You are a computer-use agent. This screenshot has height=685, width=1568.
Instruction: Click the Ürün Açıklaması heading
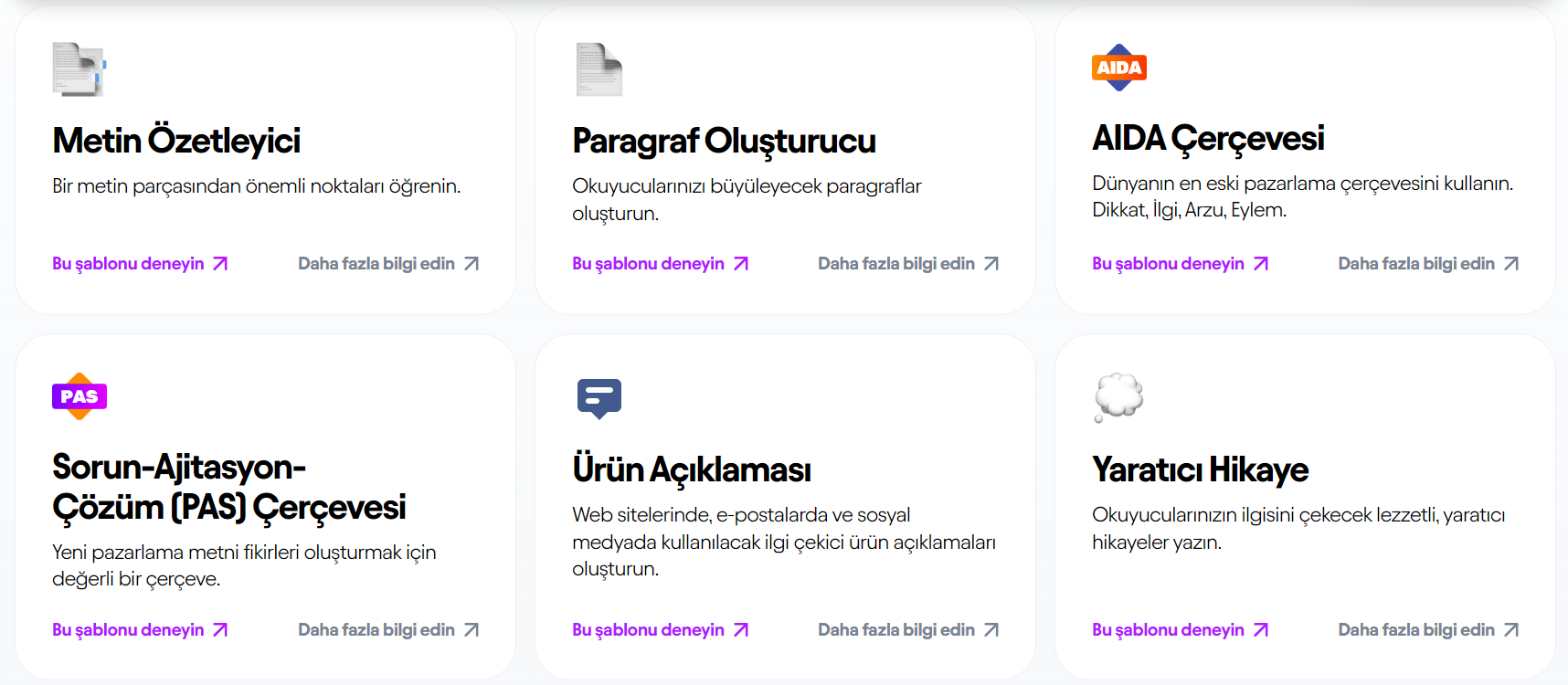pos(692,469)
